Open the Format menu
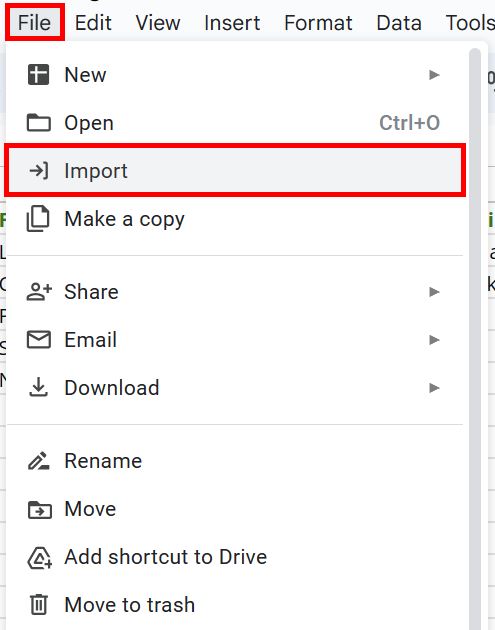 318,22
